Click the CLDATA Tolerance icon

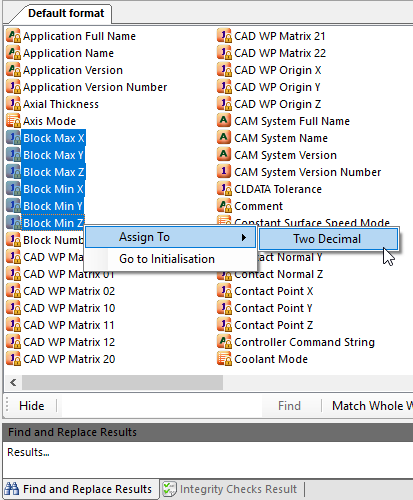click(224, 189)
